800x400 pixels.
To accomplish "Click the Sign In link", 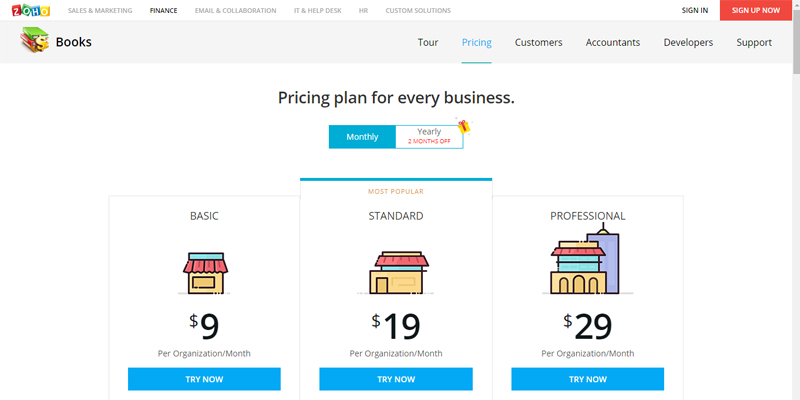I will [x=695, y=10].
